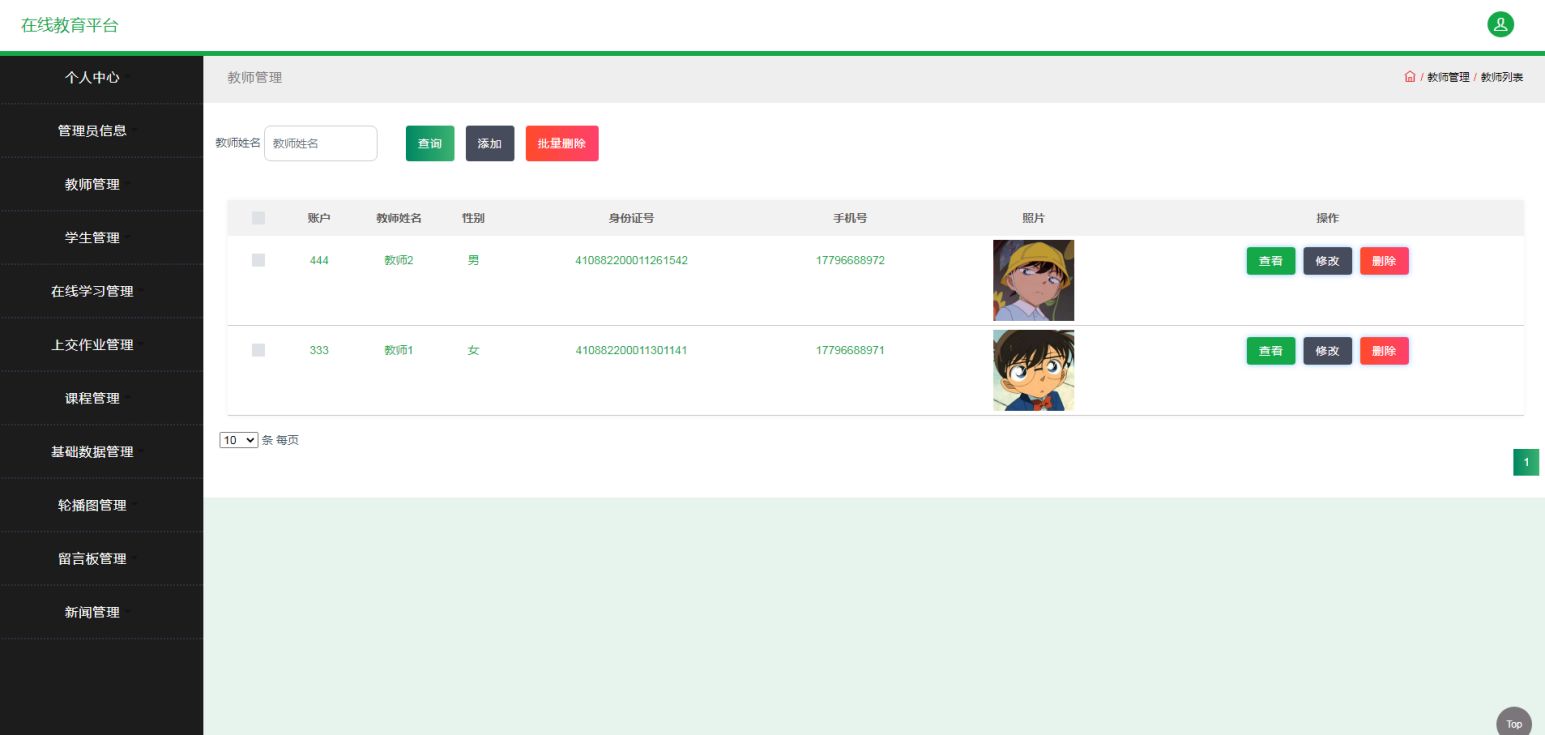The width and height of the screenshot is (1545, 735).
Task: Click the Top scroll-back button
Action: (x=1513, y=724)
